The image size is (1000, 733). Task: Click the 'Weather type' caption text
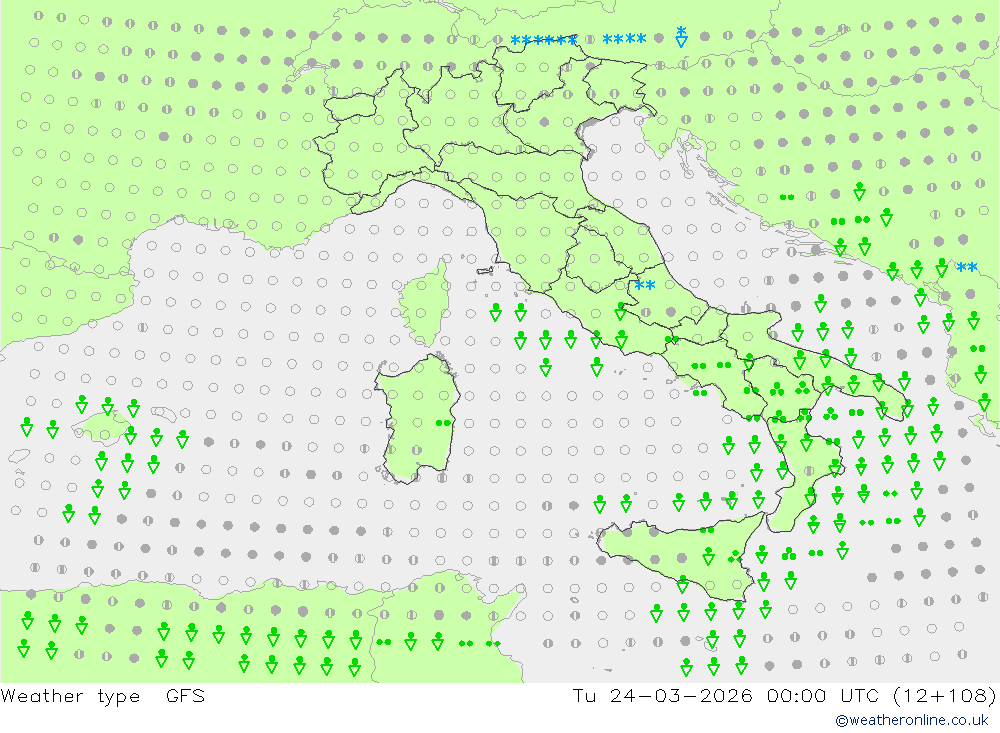(70, 695)
